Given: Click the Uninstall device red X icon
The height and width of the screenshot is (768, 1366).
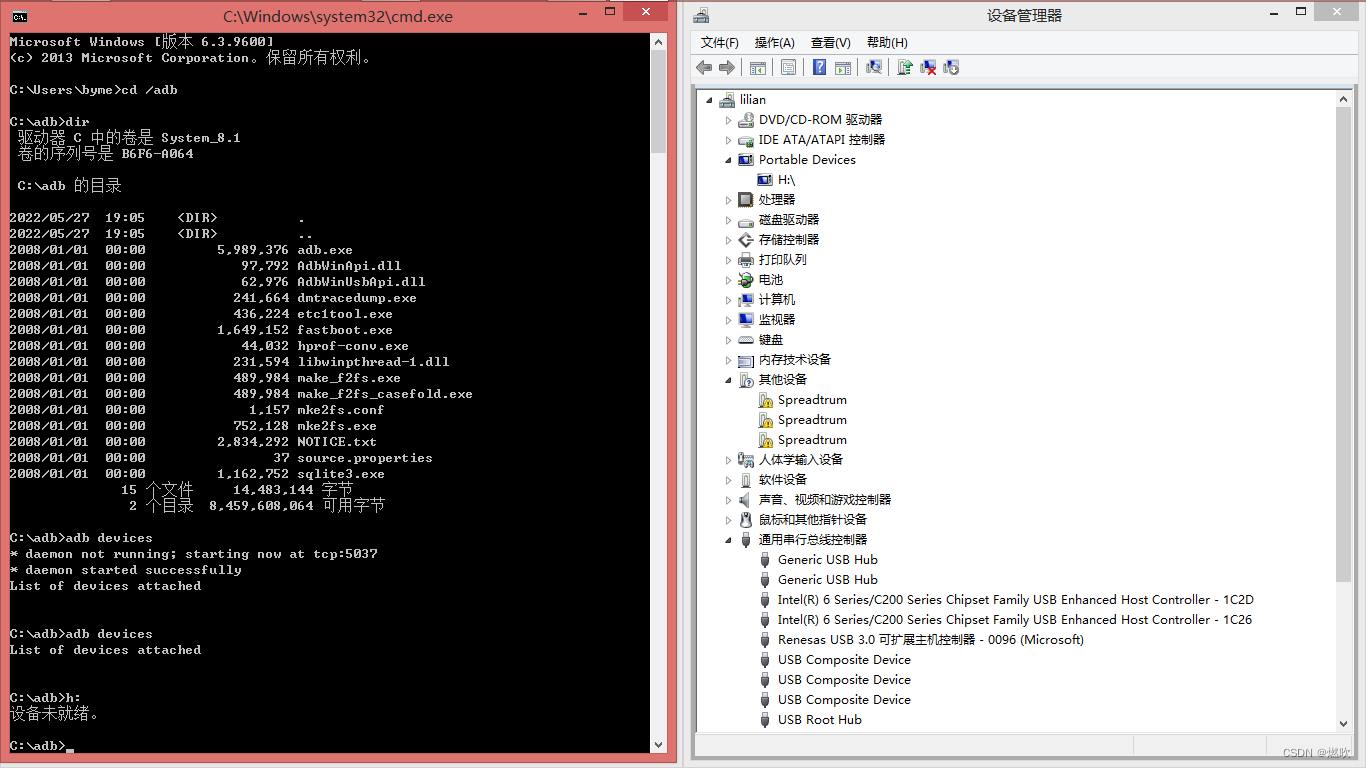Looking at the screenshot, I should tap(928, 67).
